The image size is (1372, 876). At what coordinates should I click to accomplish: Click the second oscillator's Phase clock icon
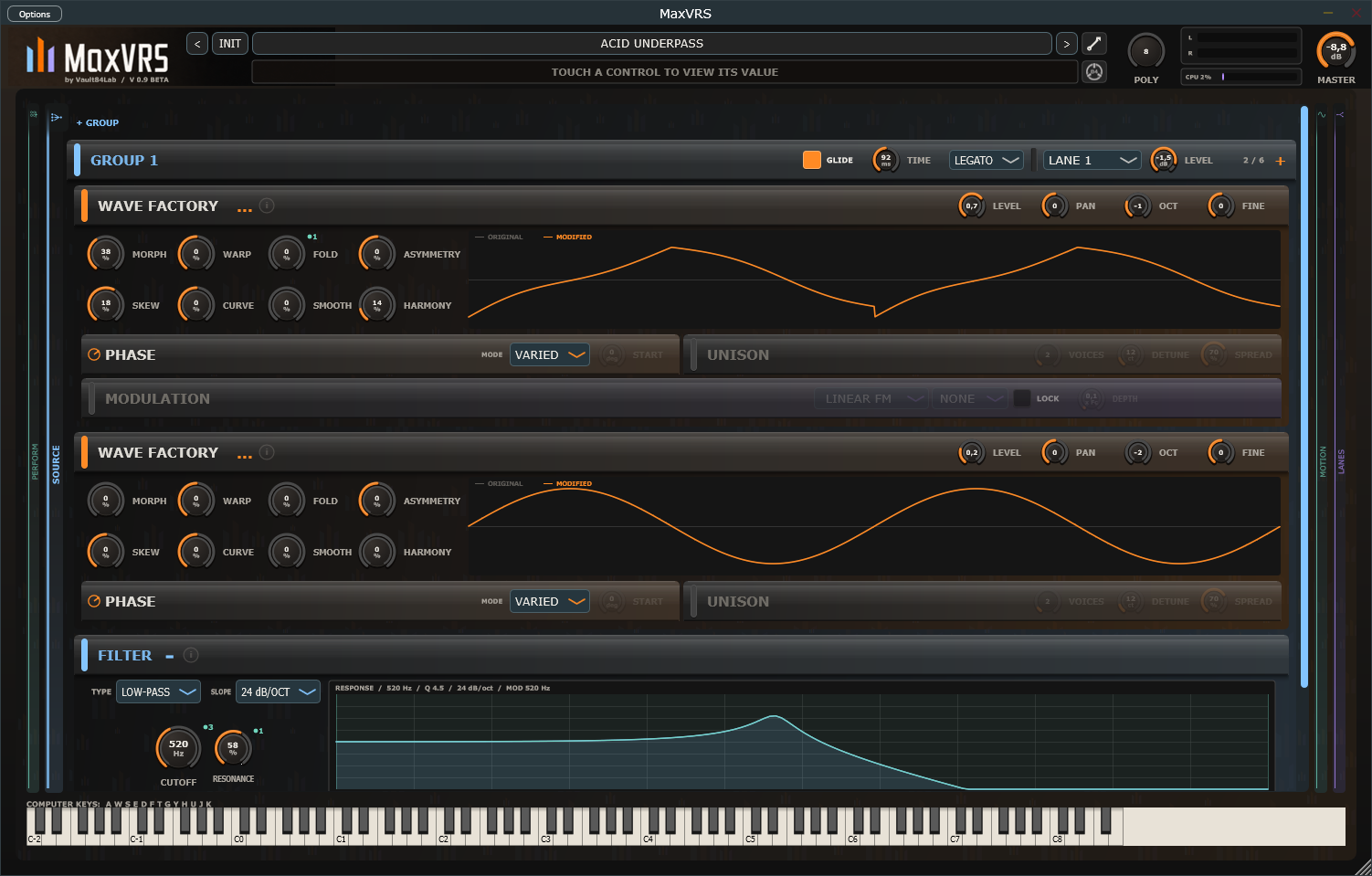pyautogui.click(x=94, y=601)
